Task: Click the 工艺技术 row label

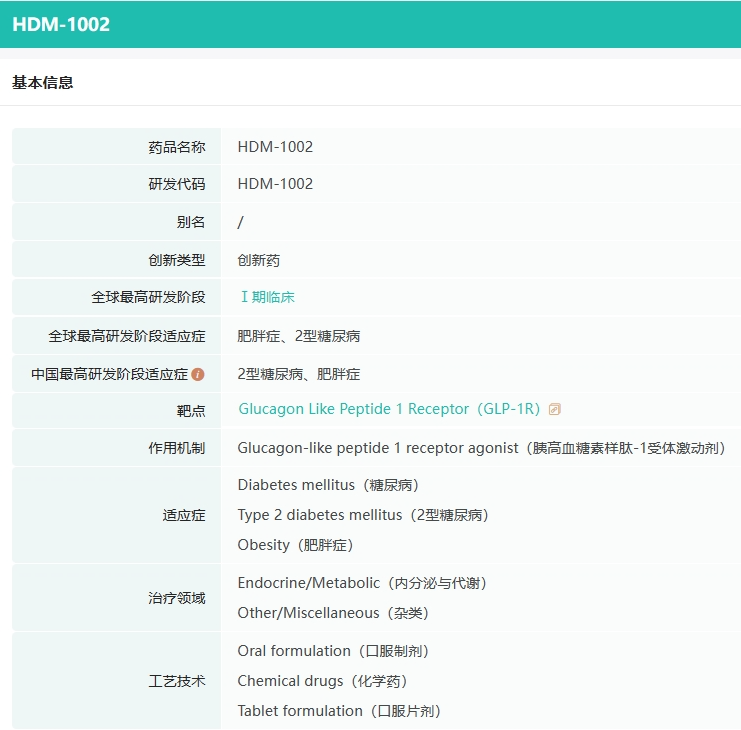Action: point(177,681)
